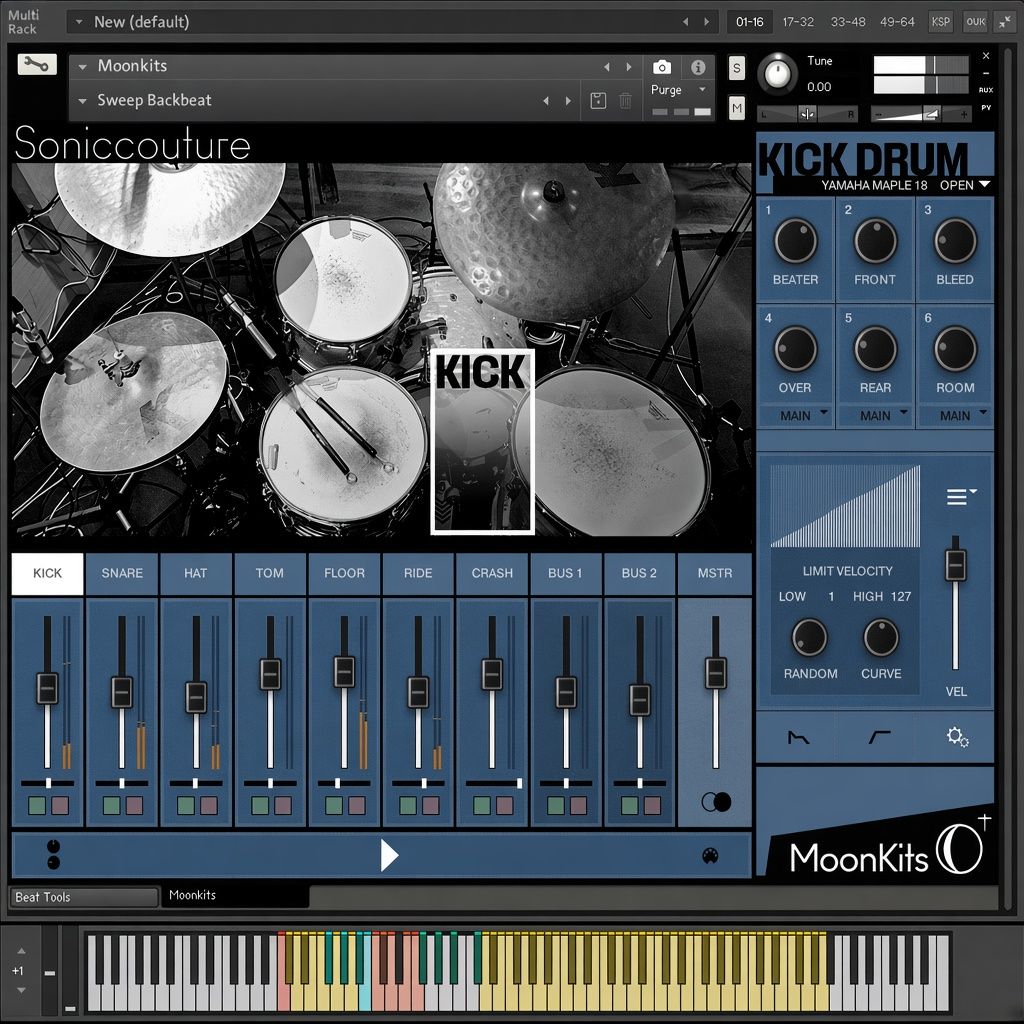Open the filter curve icon
Screen dimensions: 1024x1024
(879, 737)
